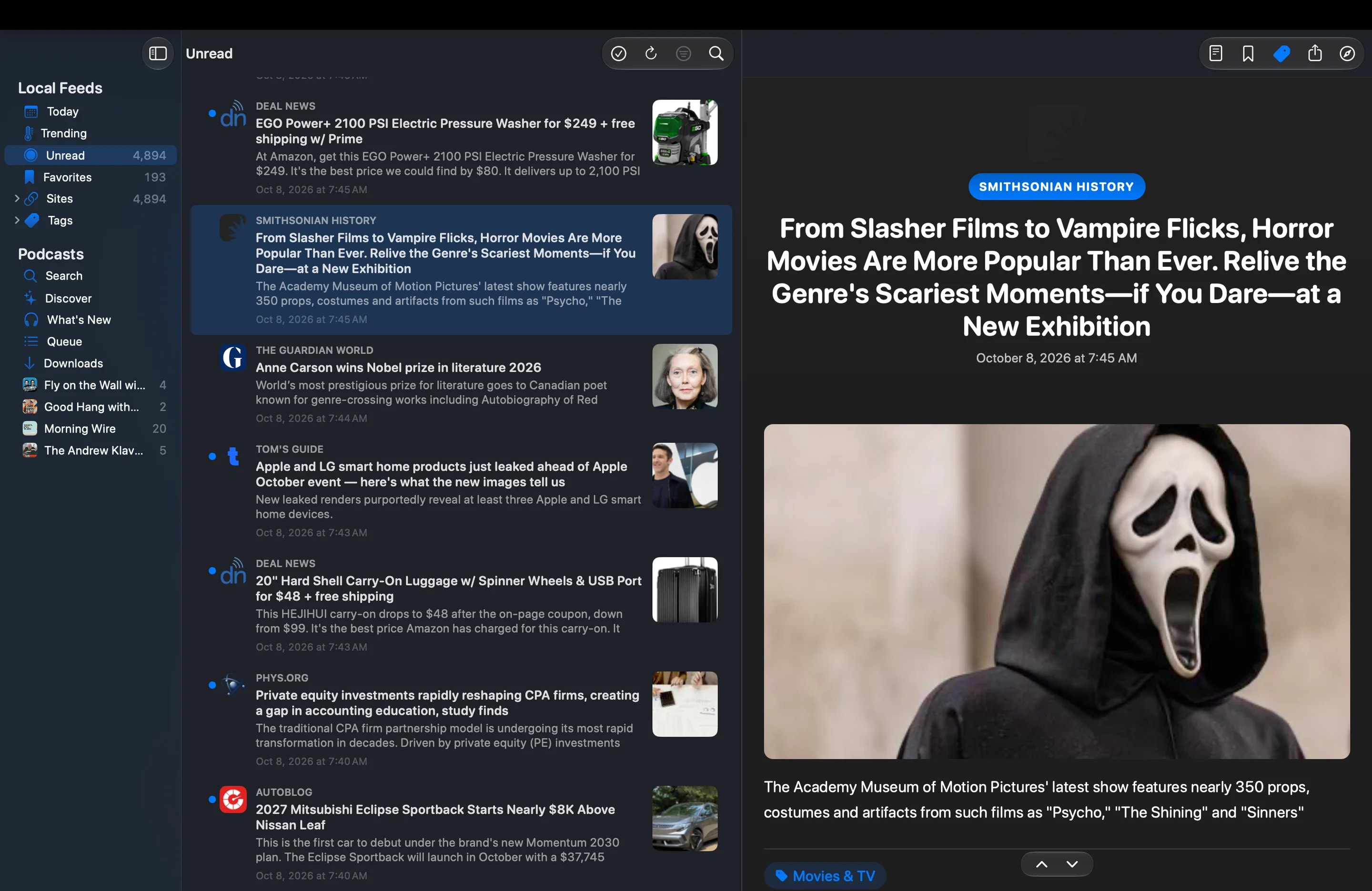This screenshot has width=1372, height=891.
Task: Open the article list filter icon
Action: (683, 54)
